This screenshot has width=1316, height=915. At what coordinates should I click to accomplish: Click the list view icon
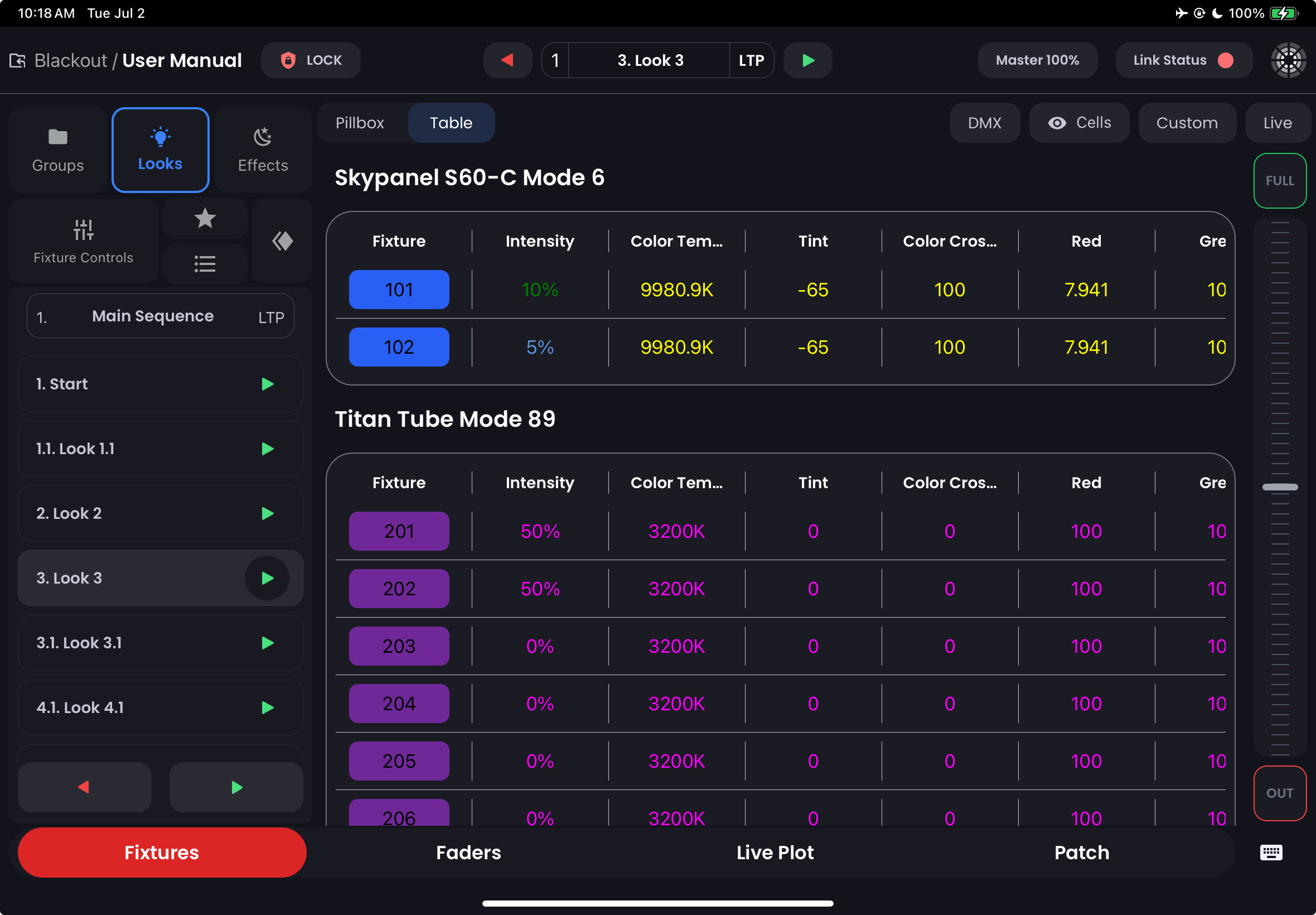pos(205,264)
